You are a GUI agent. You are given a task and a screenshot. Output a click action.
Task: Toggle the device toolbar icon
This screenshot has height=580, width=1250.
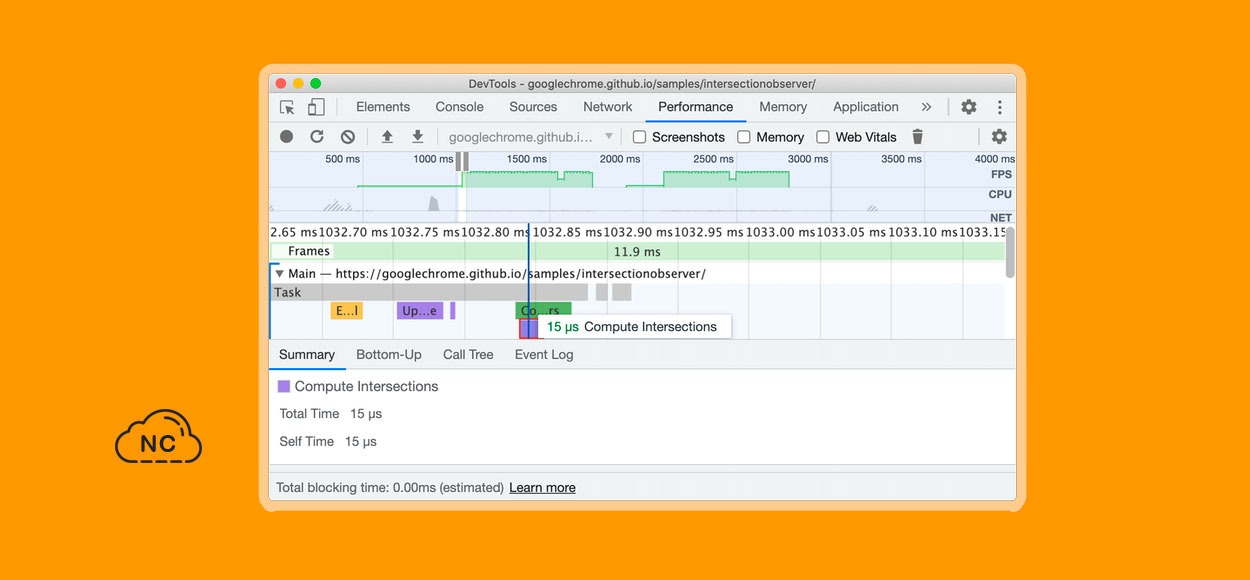pos(316,107)
